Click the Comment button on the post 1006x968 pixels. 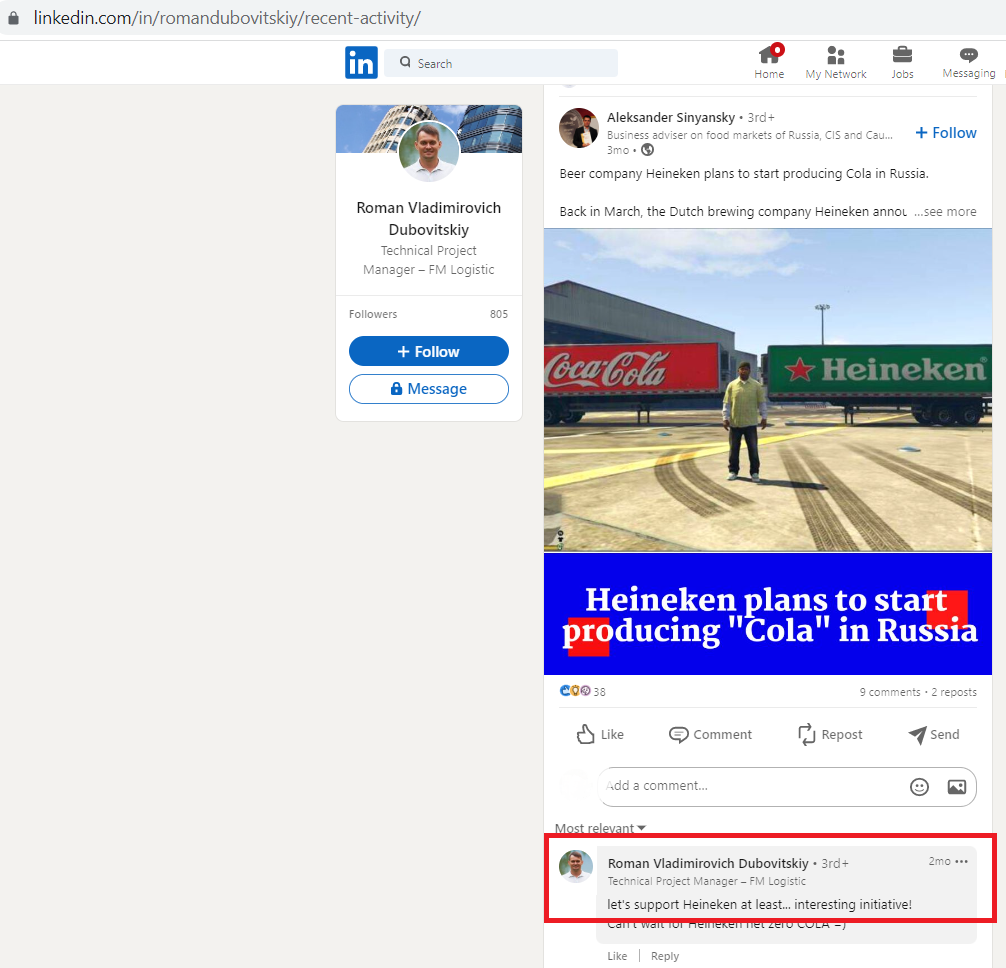point(710,734)
